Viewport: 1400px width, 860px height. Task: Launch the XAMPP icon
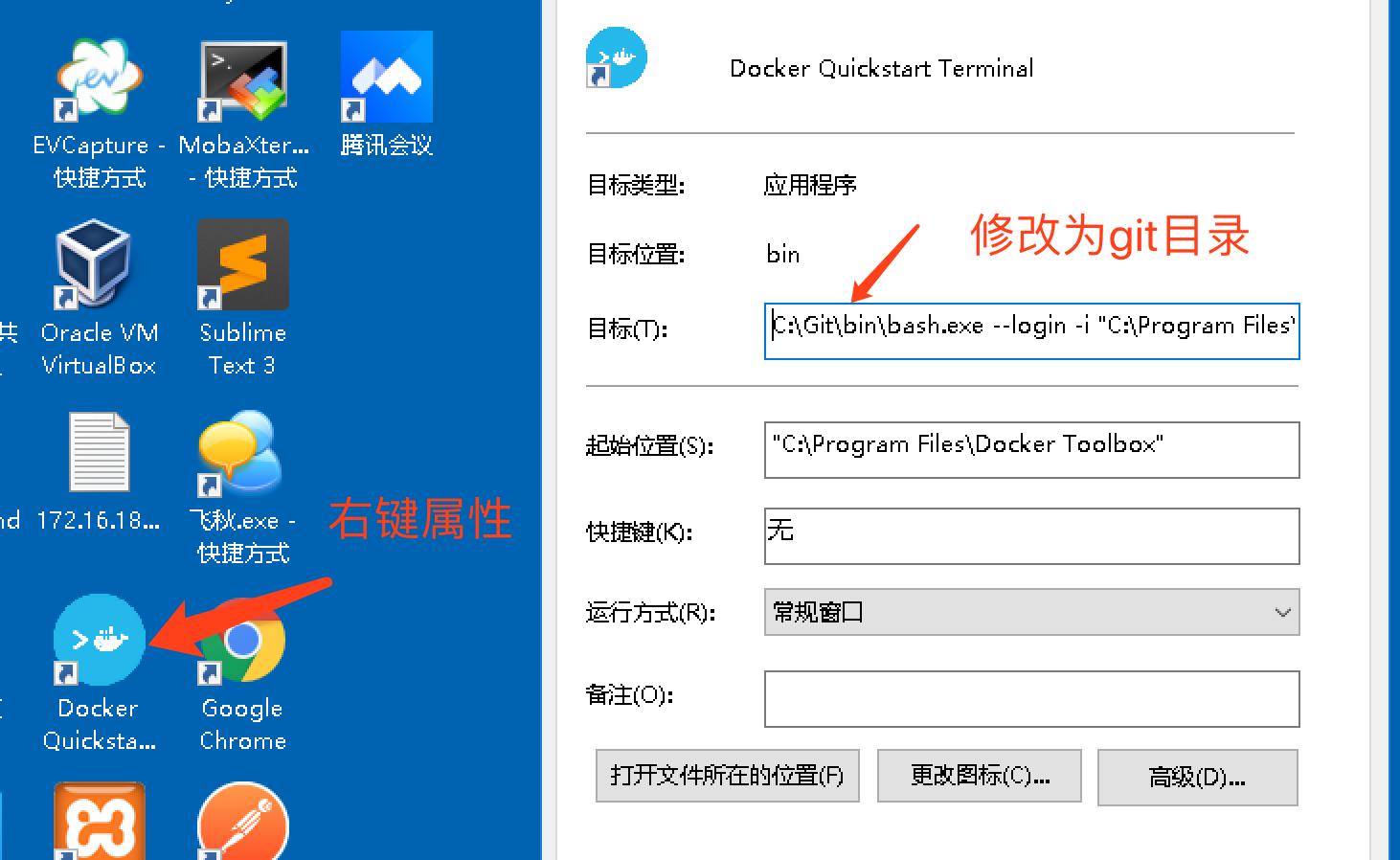(x=99, y=822)
